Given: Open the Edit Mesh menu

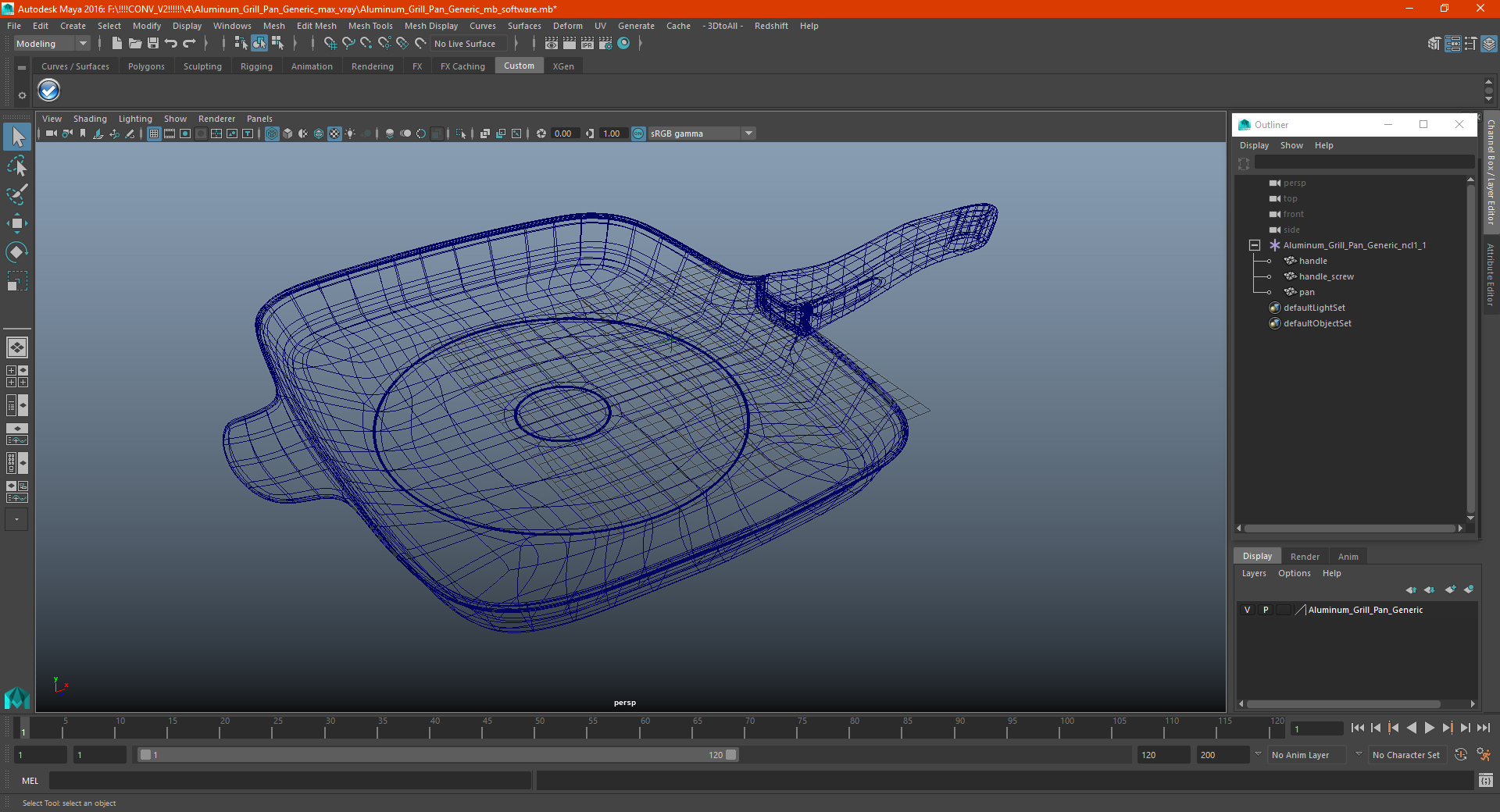Looking at the screenshot, I should point(316,26).
